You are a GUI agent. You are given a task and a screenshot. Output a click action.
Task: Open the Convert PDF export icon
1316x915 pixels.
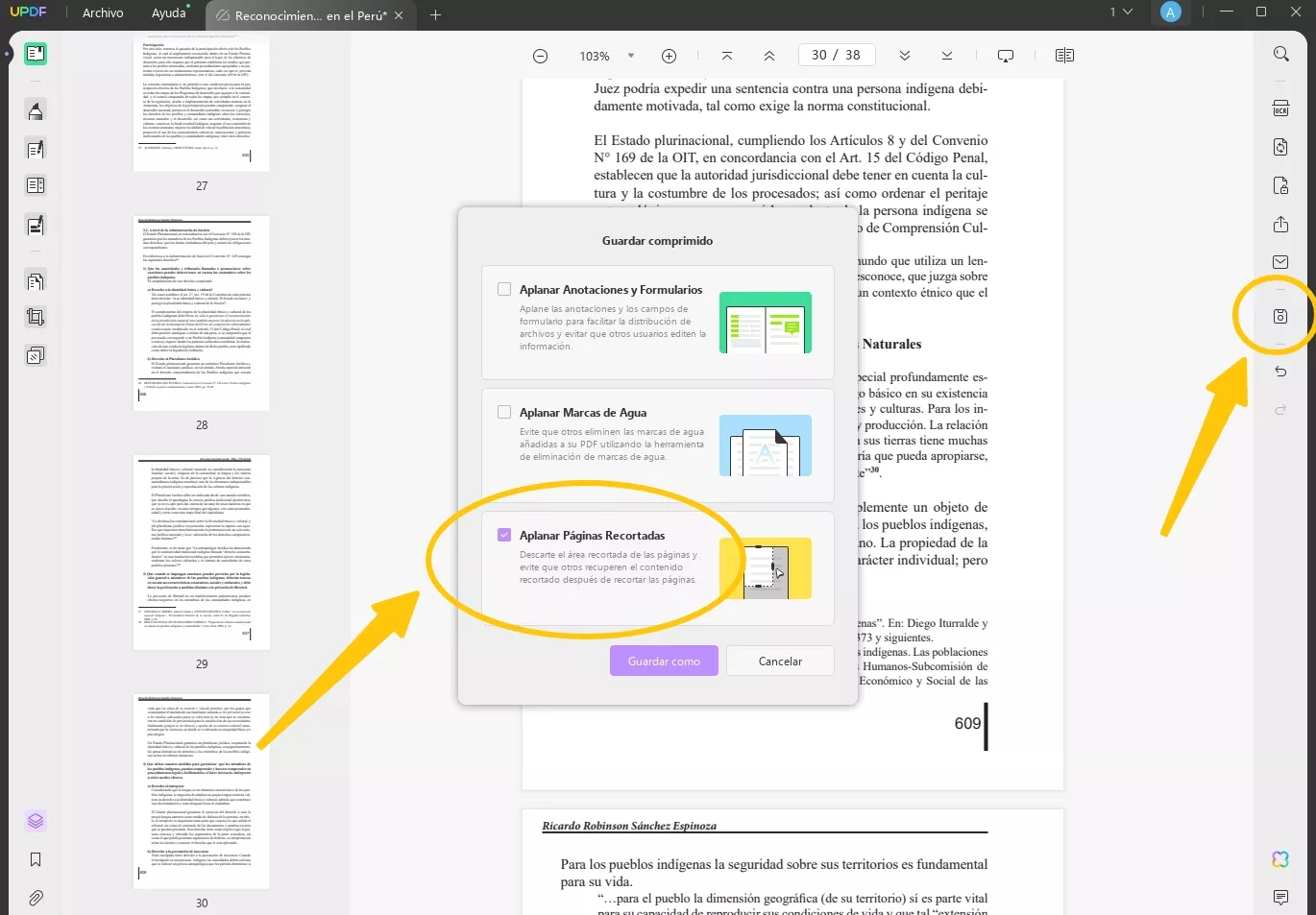tap(1280, 147)
